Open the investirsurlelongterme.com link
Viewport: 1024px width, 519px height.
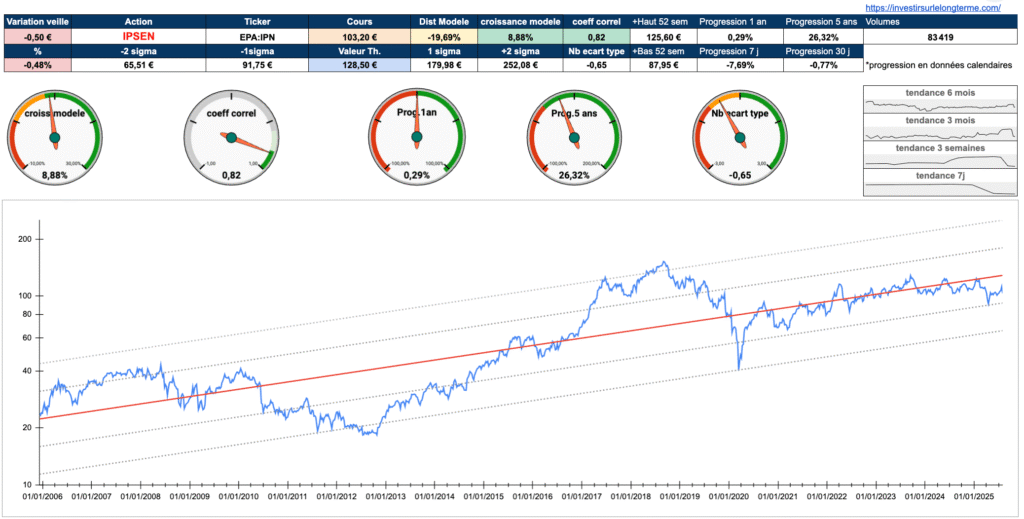(937, 7)
